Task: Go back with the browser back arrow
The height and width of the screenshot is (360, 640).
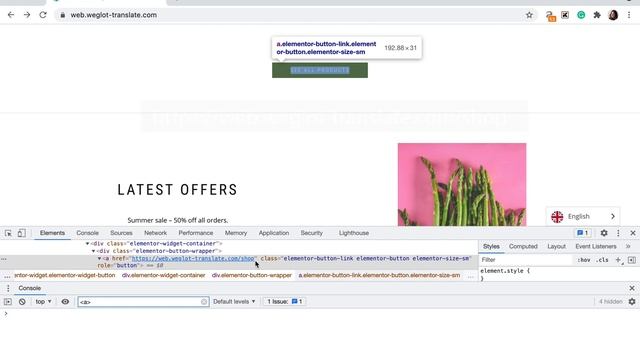Action: [x=11, y=15]
